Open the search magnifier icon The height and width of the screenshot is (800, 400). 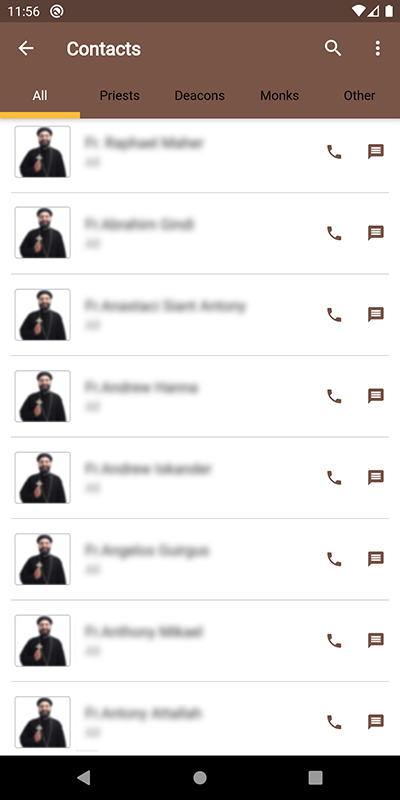[x=333, y=48]
